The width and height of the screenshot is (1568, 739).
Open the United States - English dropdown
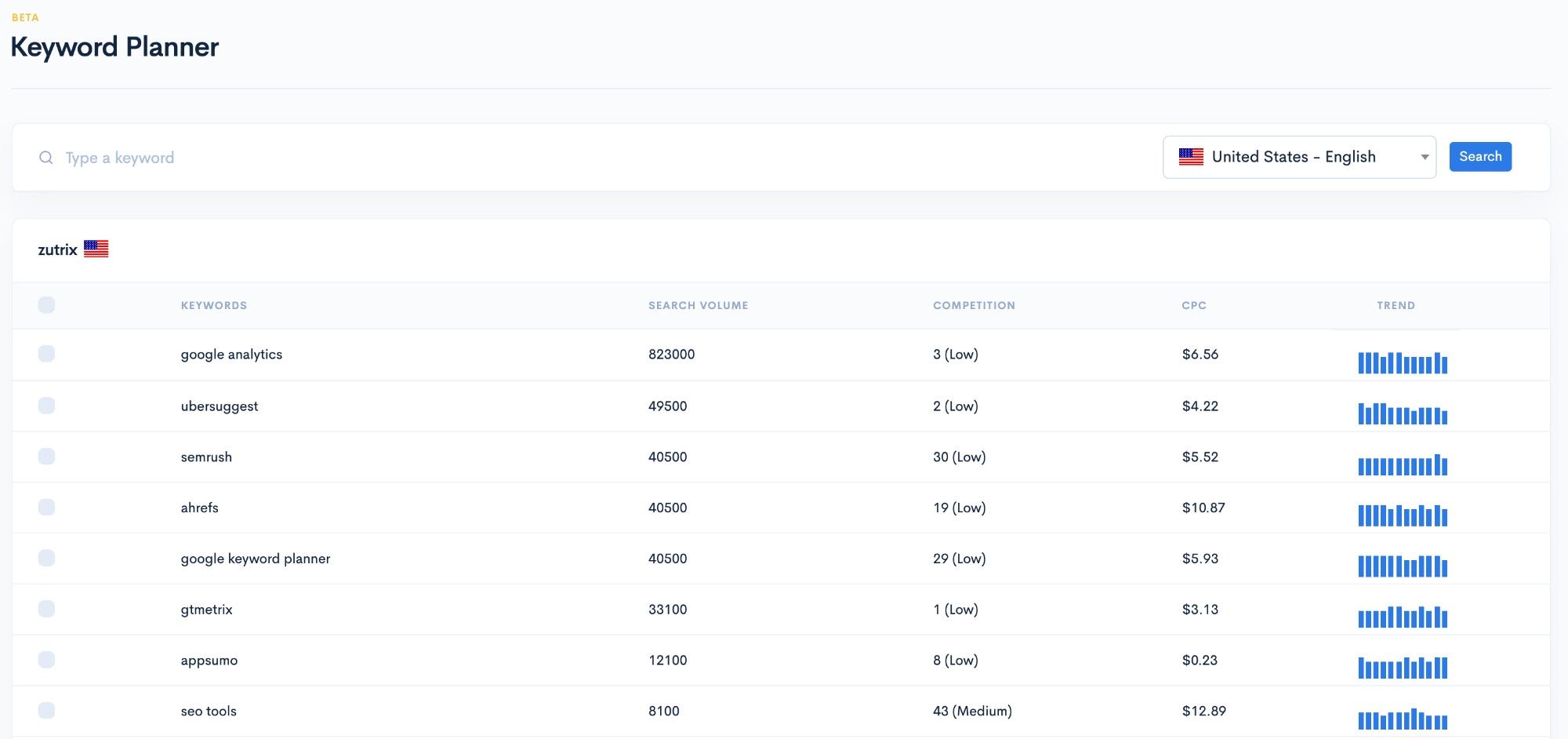1299,157
